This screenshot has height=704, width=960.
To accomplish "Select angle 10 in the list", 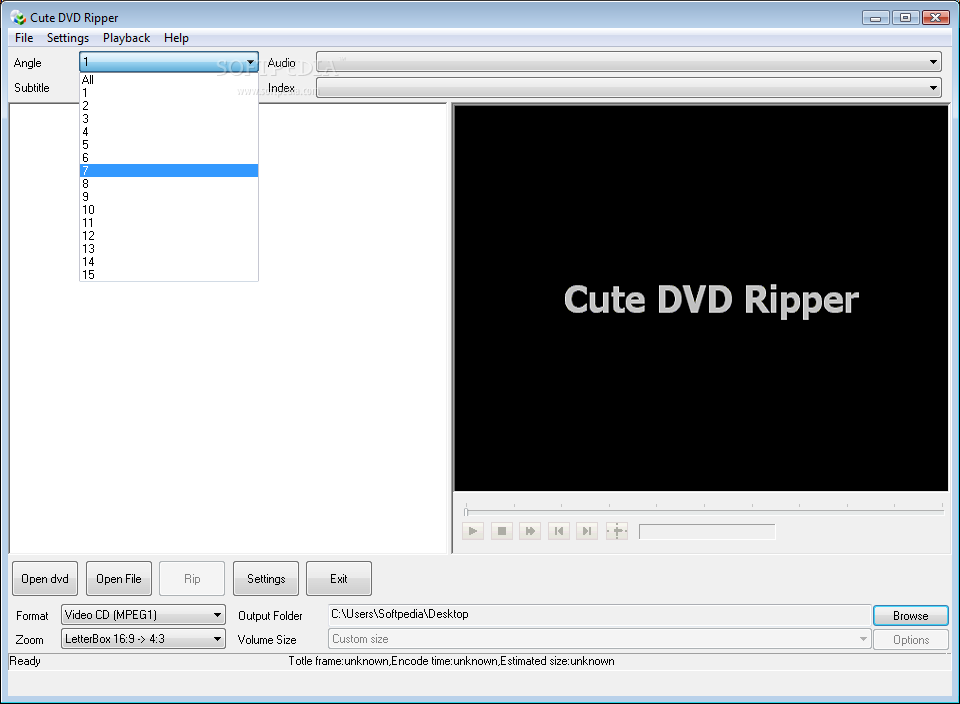I will click(x=169, y=210).
